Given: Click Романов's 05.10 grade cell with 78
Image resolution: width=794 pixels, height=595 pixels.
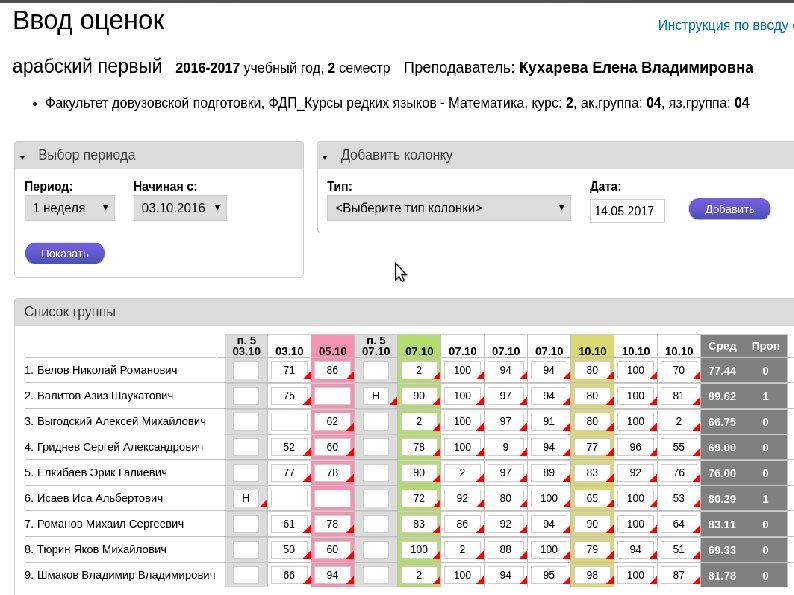Looking at the screenshot, I should pos(333,524).
